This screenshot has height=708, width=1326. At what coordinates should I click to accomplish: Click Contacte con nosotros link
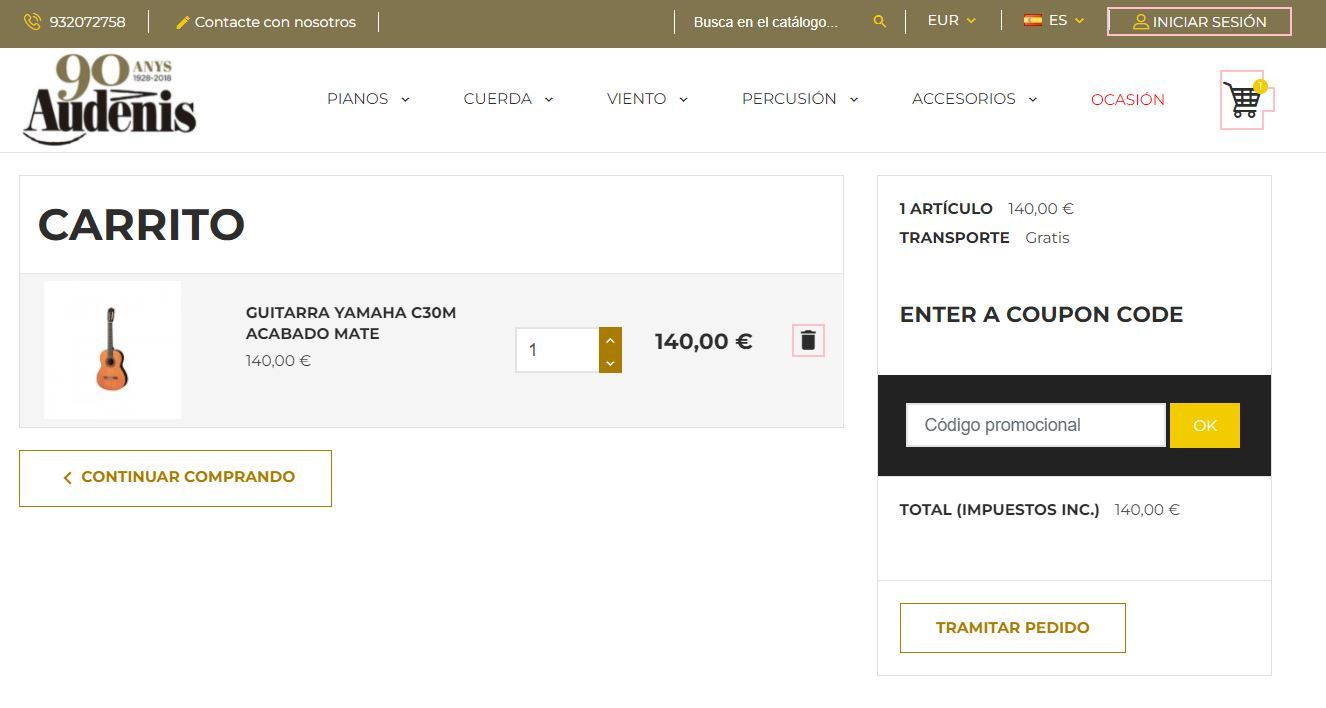[275, 22]
